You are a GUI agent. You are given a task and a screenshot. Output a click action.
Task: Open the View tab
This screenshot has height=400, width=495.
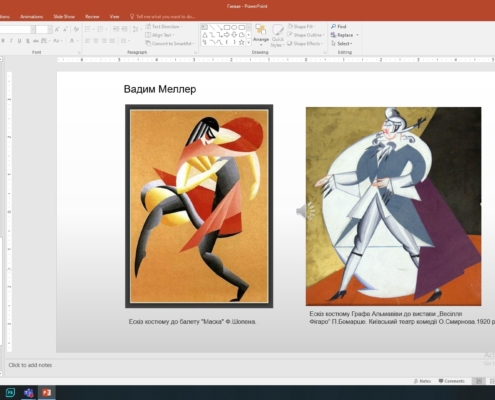tap(114, 17)
